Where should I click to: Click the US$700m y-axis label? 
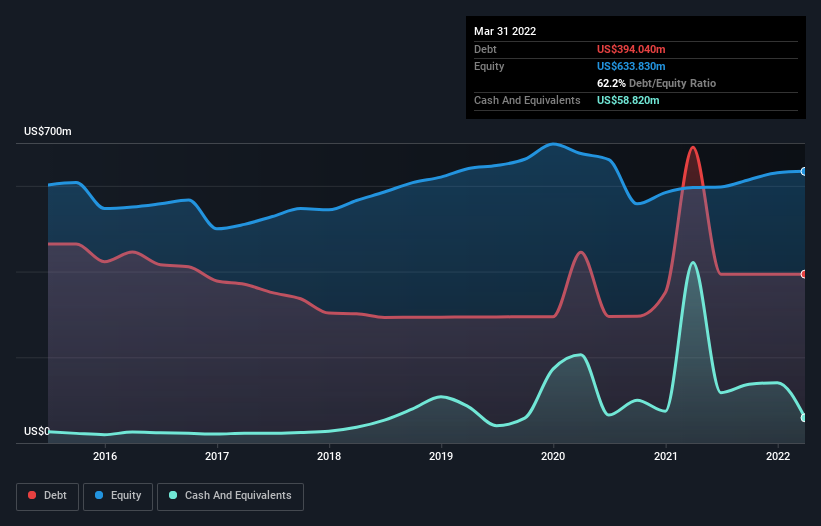coord(48,131)
